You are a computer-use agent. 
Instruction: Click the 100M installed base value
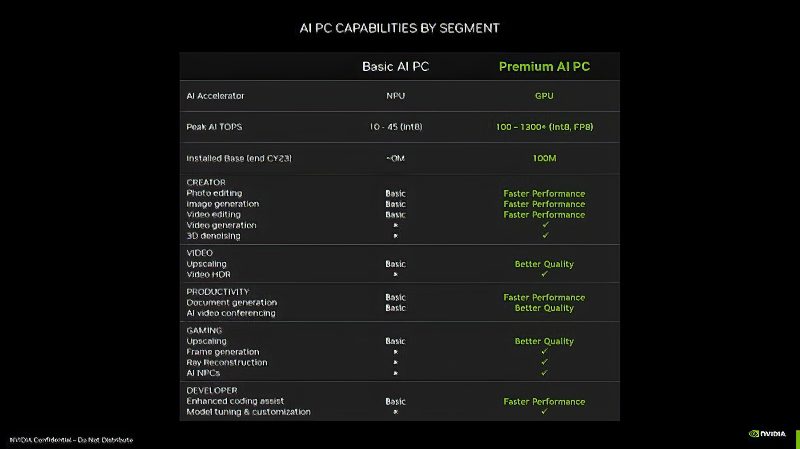(x=544, y=158)
